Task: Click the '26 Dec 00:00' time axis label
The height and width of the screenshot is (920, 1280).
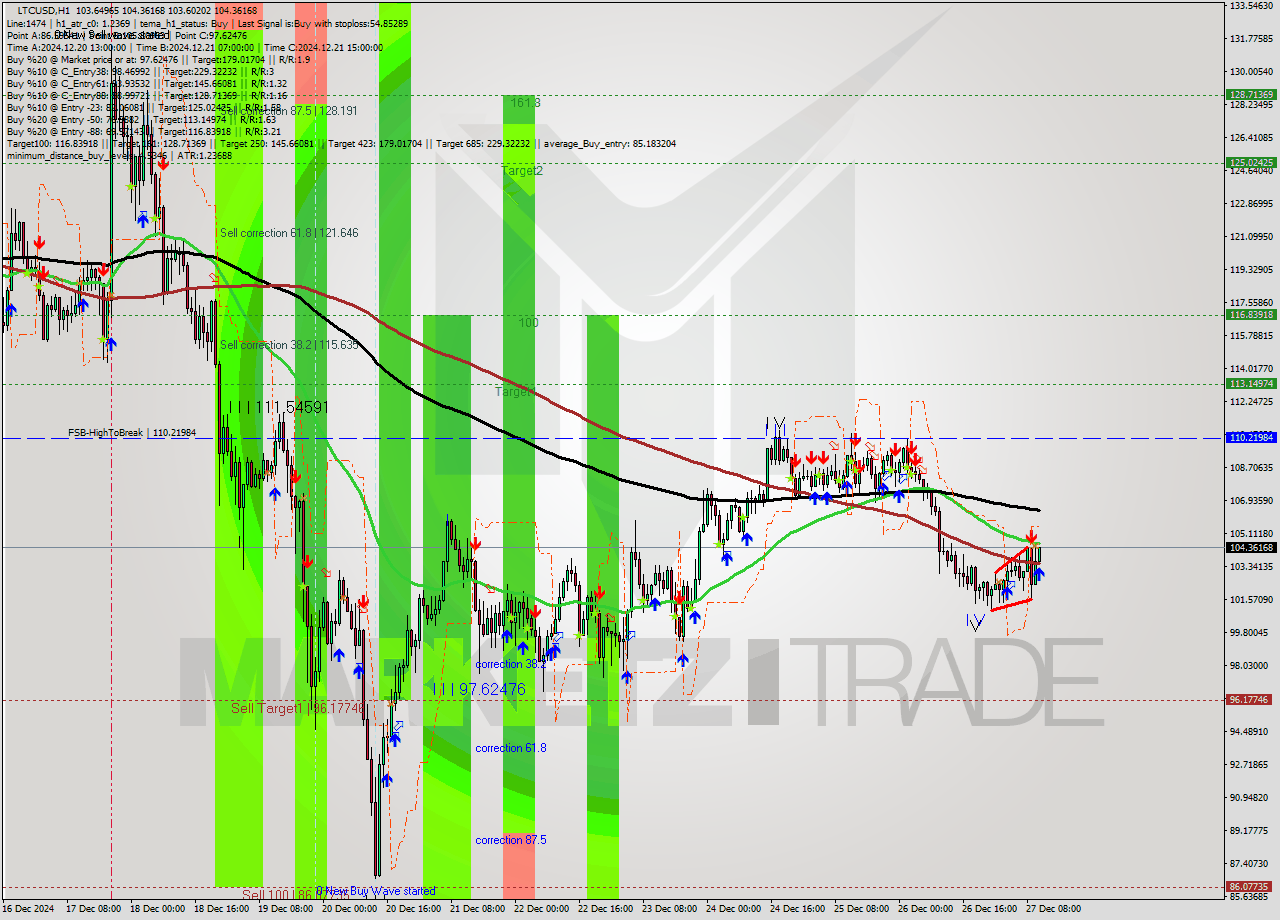Action: point(925,909)
